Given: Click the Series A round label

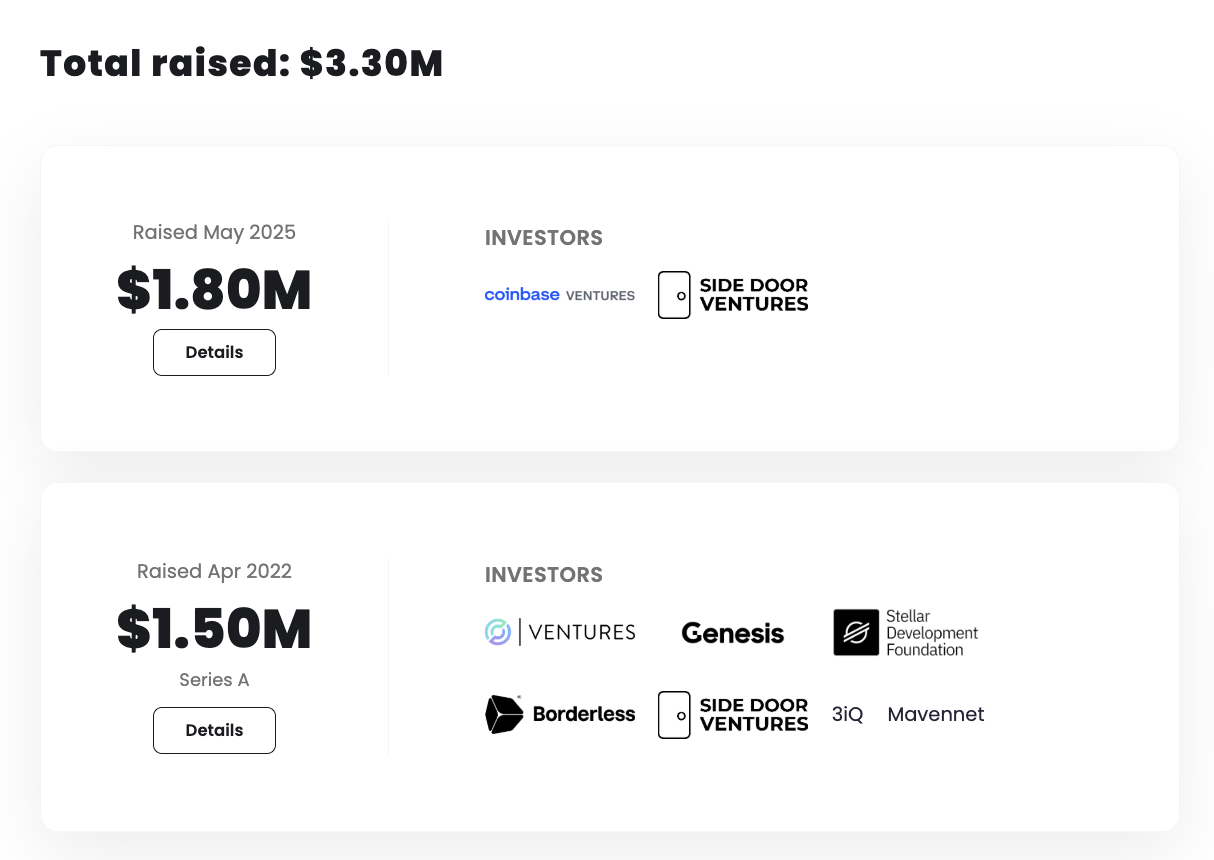Looking at the screenshot, I should (214, 680).
